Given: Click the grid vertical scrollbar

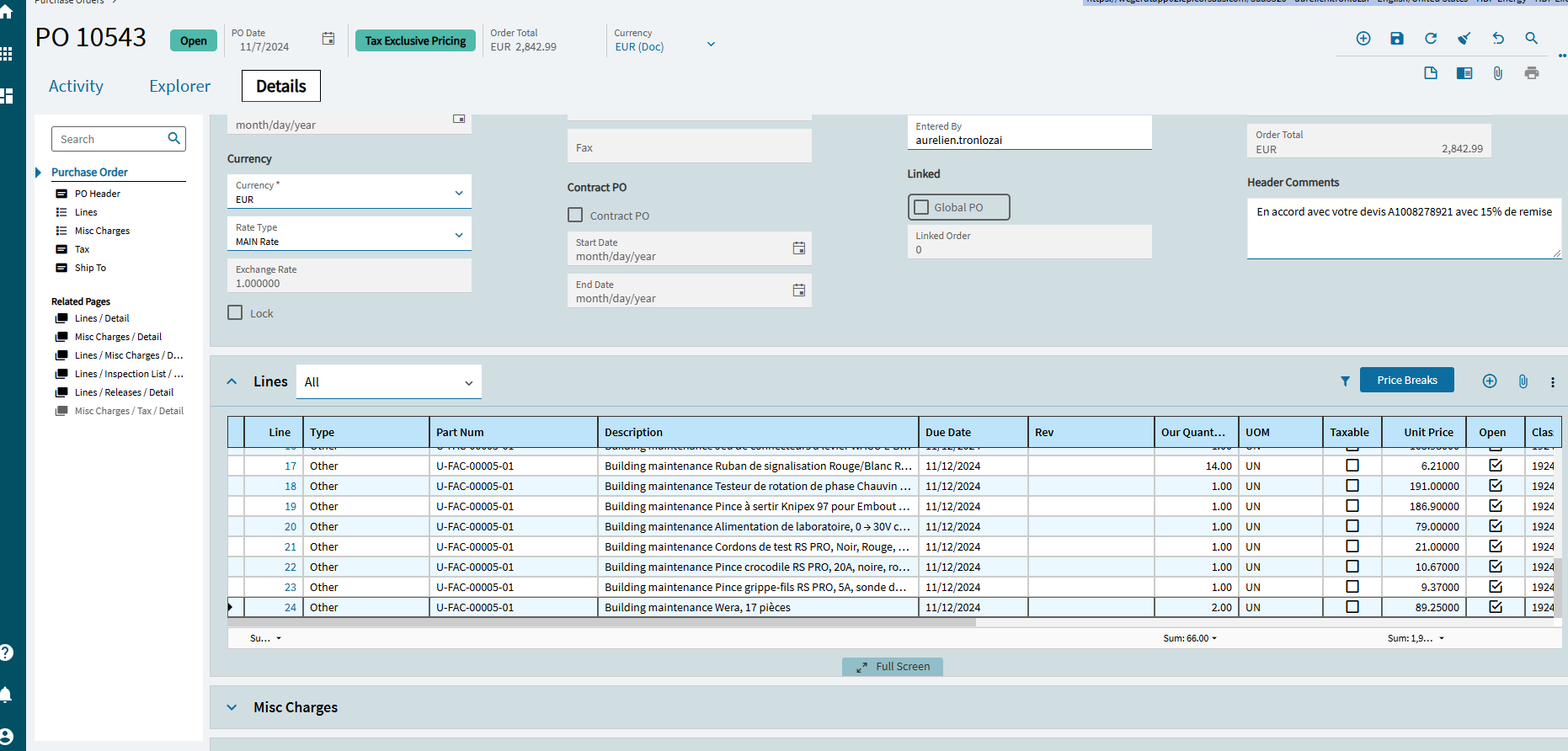Looking at the screenshot, I should click(1558, 587).
